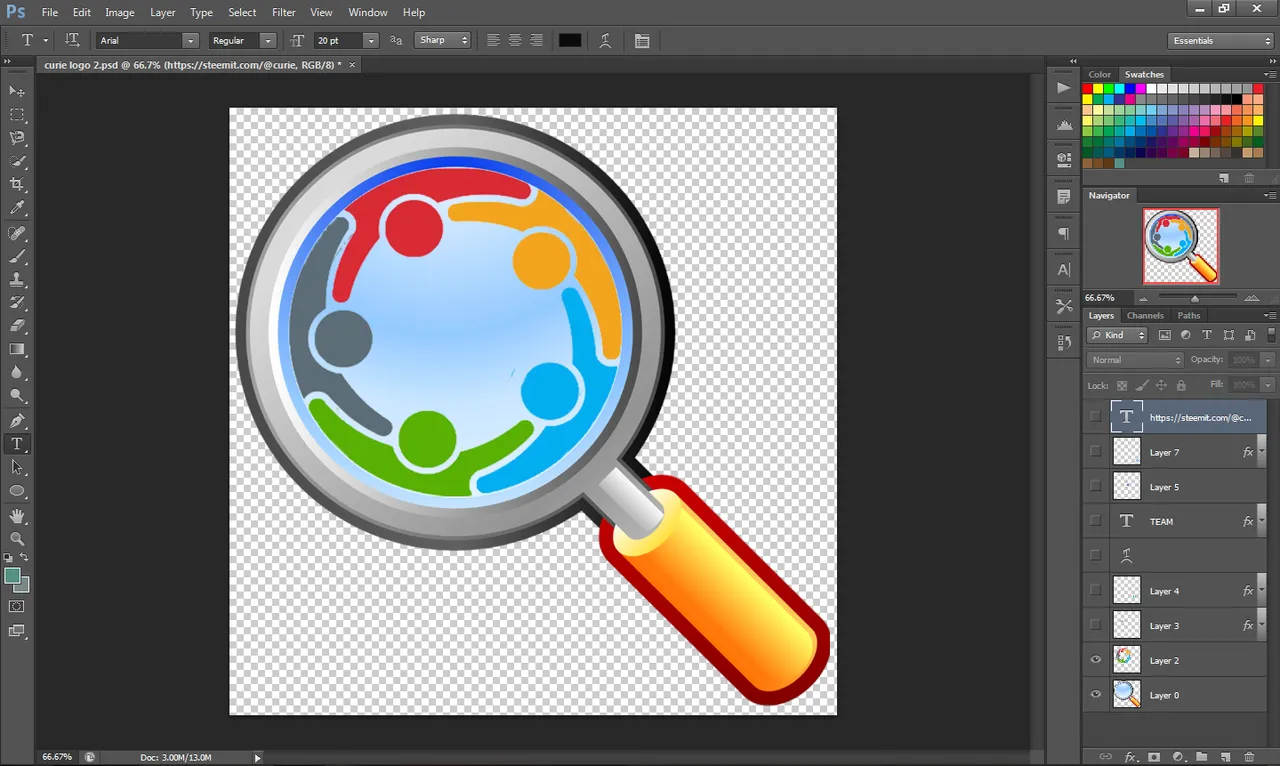This screenshot has height=766, width=1280.
Task: Open the Kind layer filter dropdown
Action: click(x=1117, y=335)
